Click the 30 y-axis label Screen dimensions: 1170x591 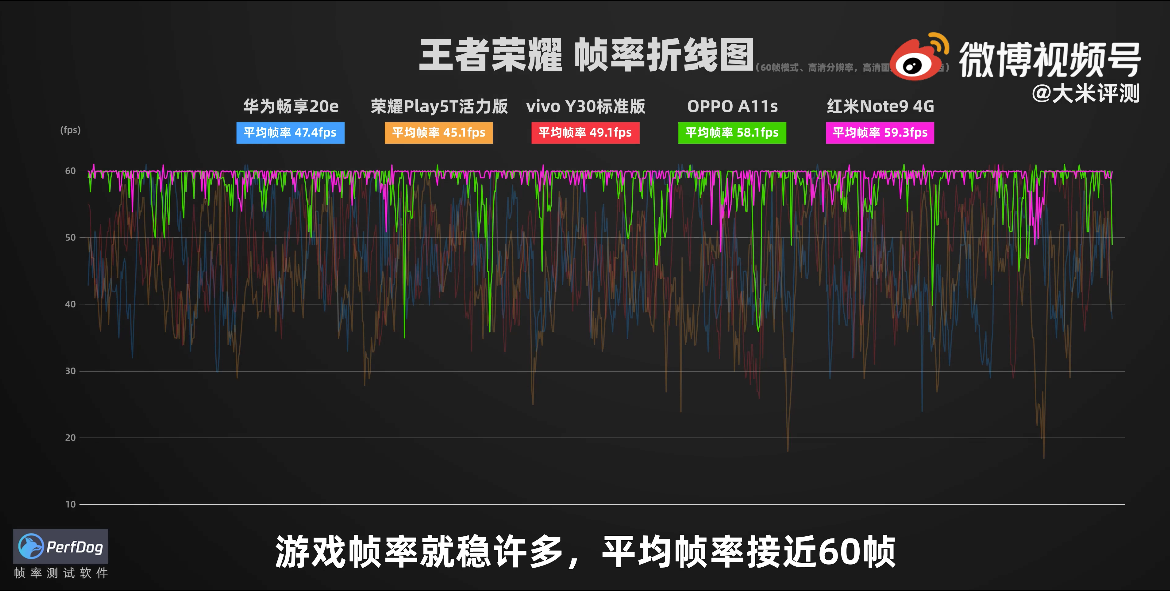point(70,371)
